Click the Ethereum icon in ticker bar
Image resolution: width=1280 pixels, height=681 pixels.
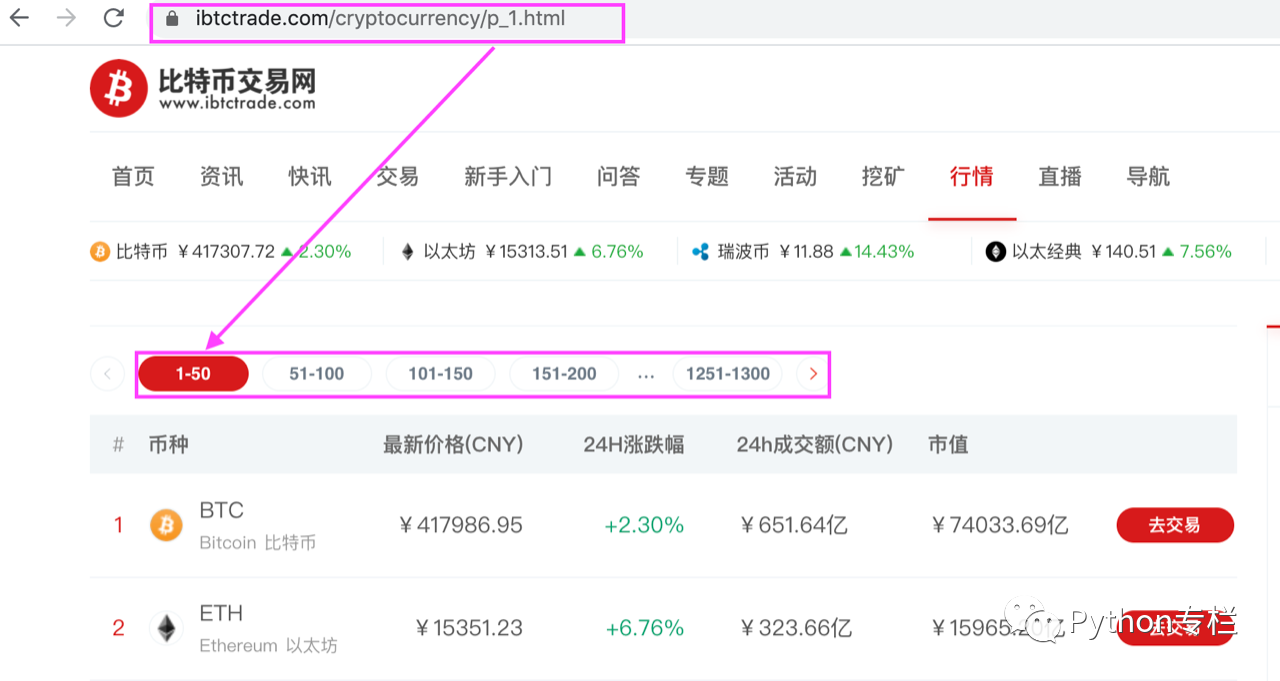[x=407, y=252]
